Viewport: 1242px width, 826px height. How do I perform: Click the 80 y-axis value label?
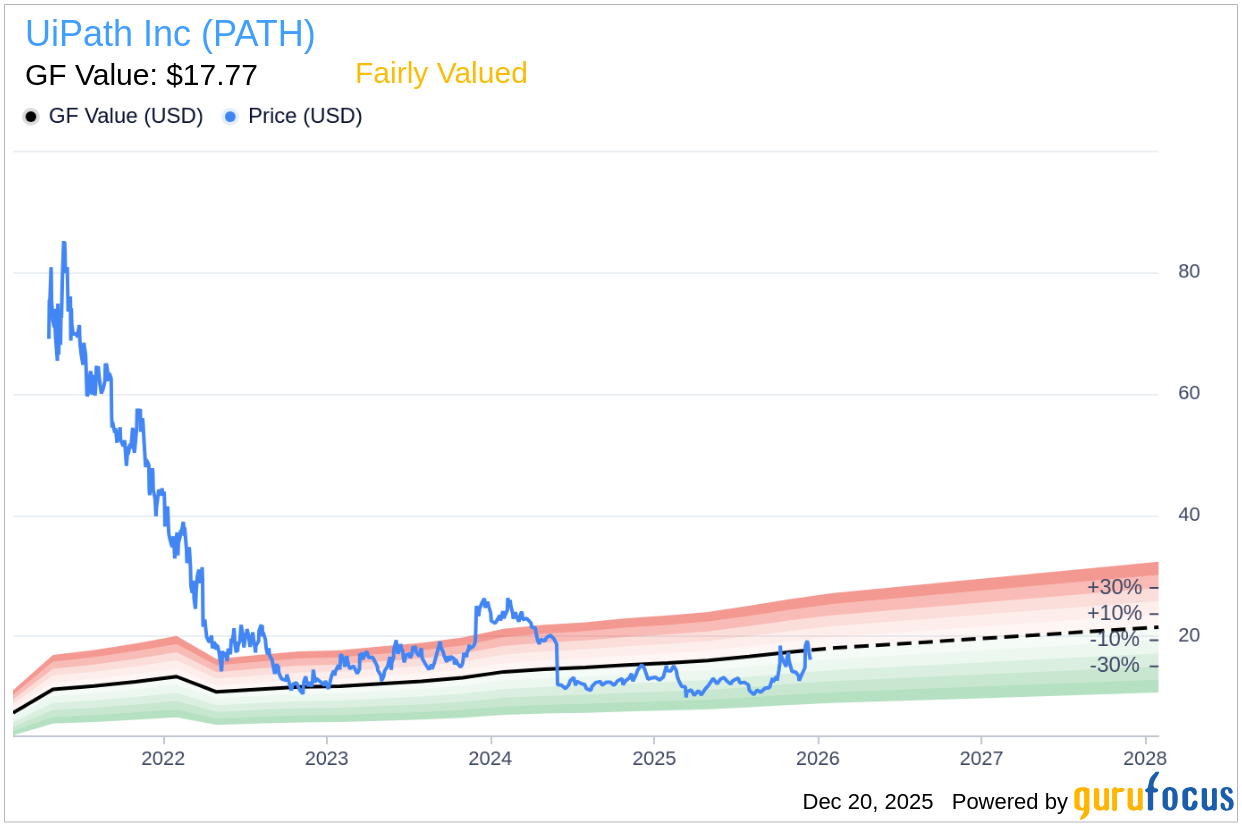tap(1188, 271)
